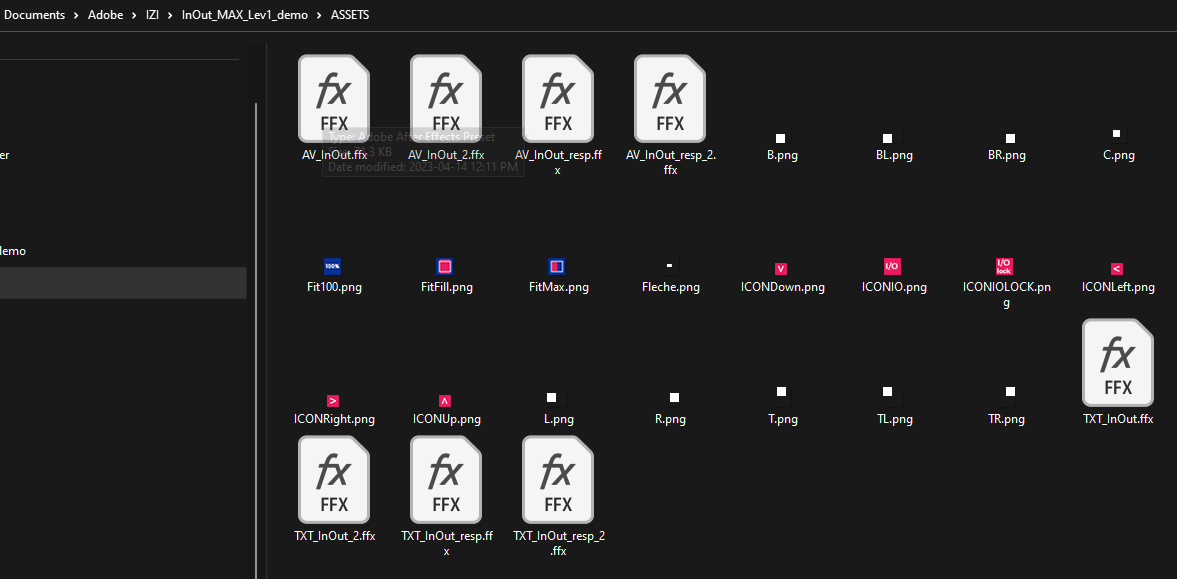Select the AV_InOut_resp.ffx preset file icon
The width and height of the screenshot is (1177, 579).
pyautogui.click(x=558, y=98)
